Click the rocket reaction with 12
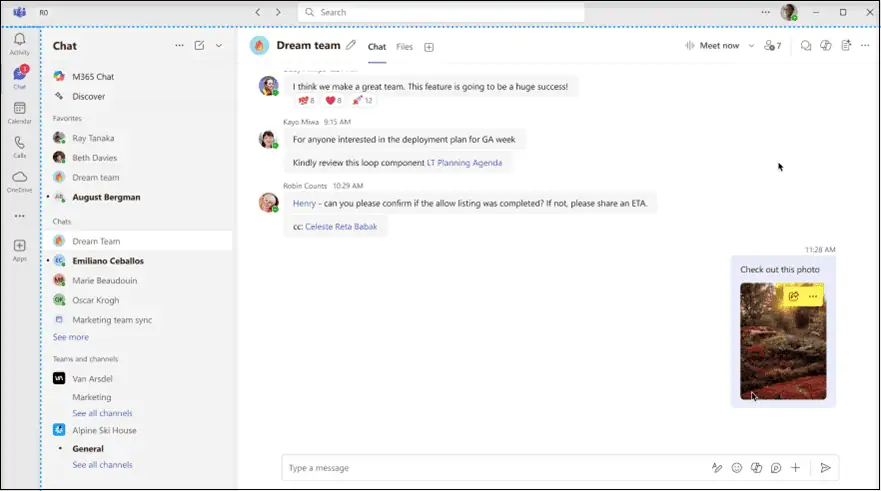881x491 pixels. click(x=362, y=101)
